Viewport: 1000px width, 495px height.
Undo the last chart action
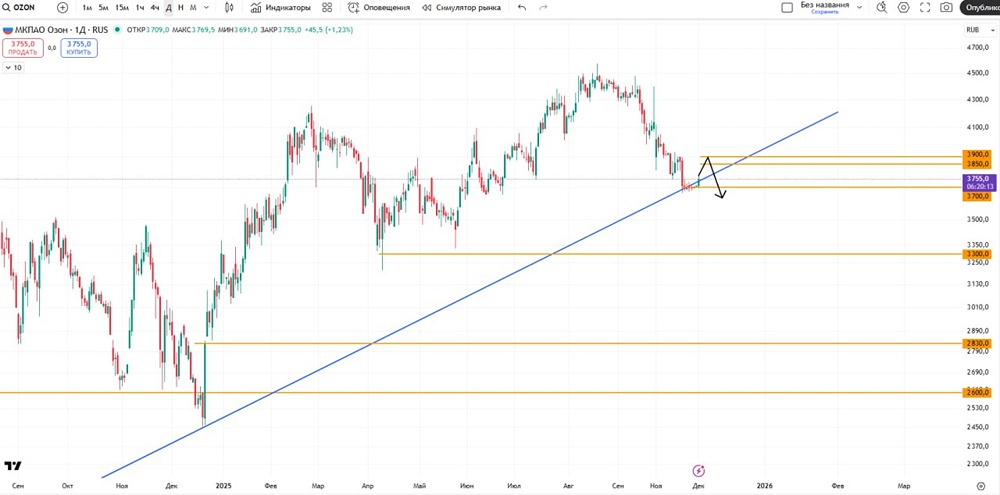(x=522, y=8)
